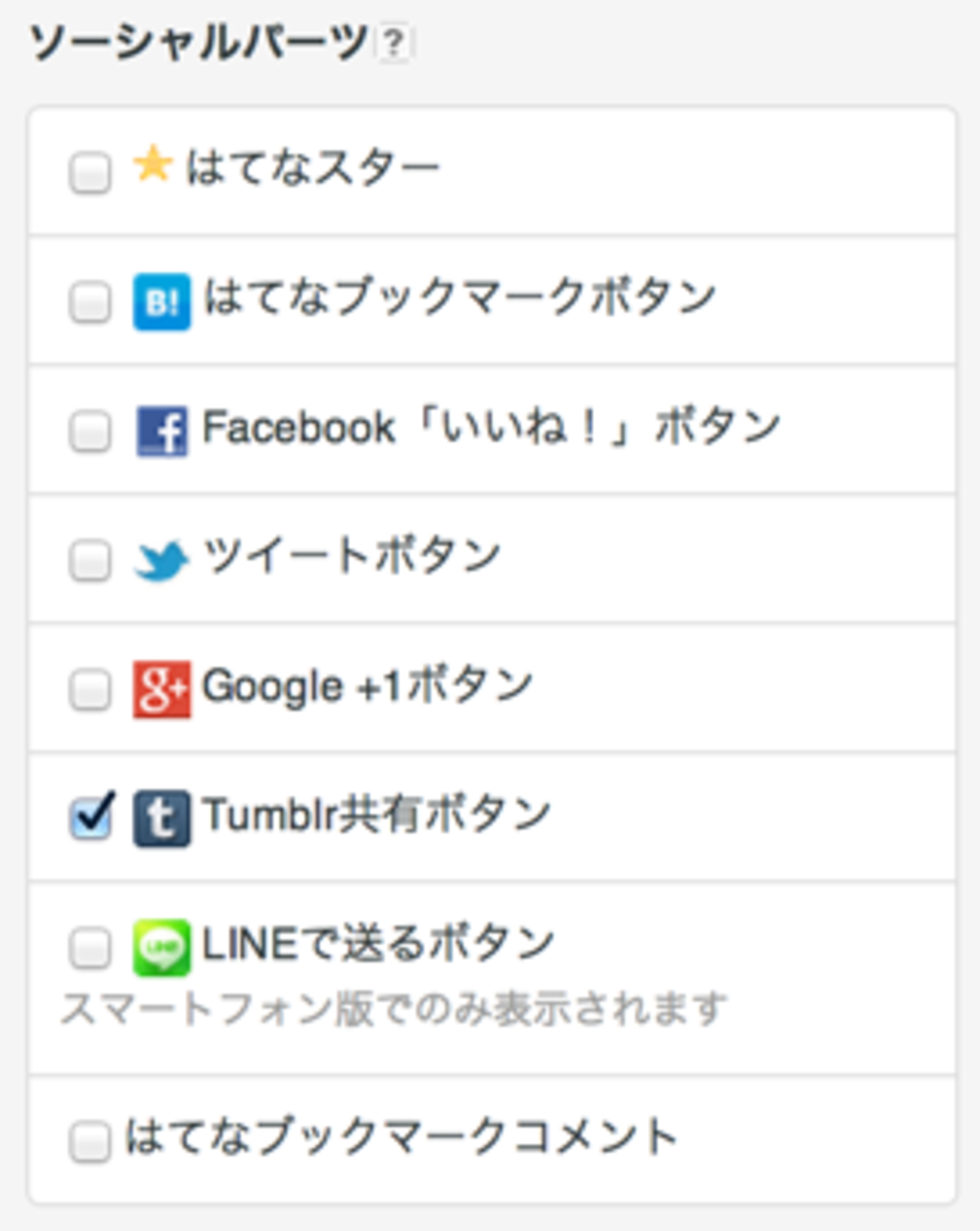980x1231 pixels.
Task: Click the Facebook logo icon
Action: [x=161, y=431]
